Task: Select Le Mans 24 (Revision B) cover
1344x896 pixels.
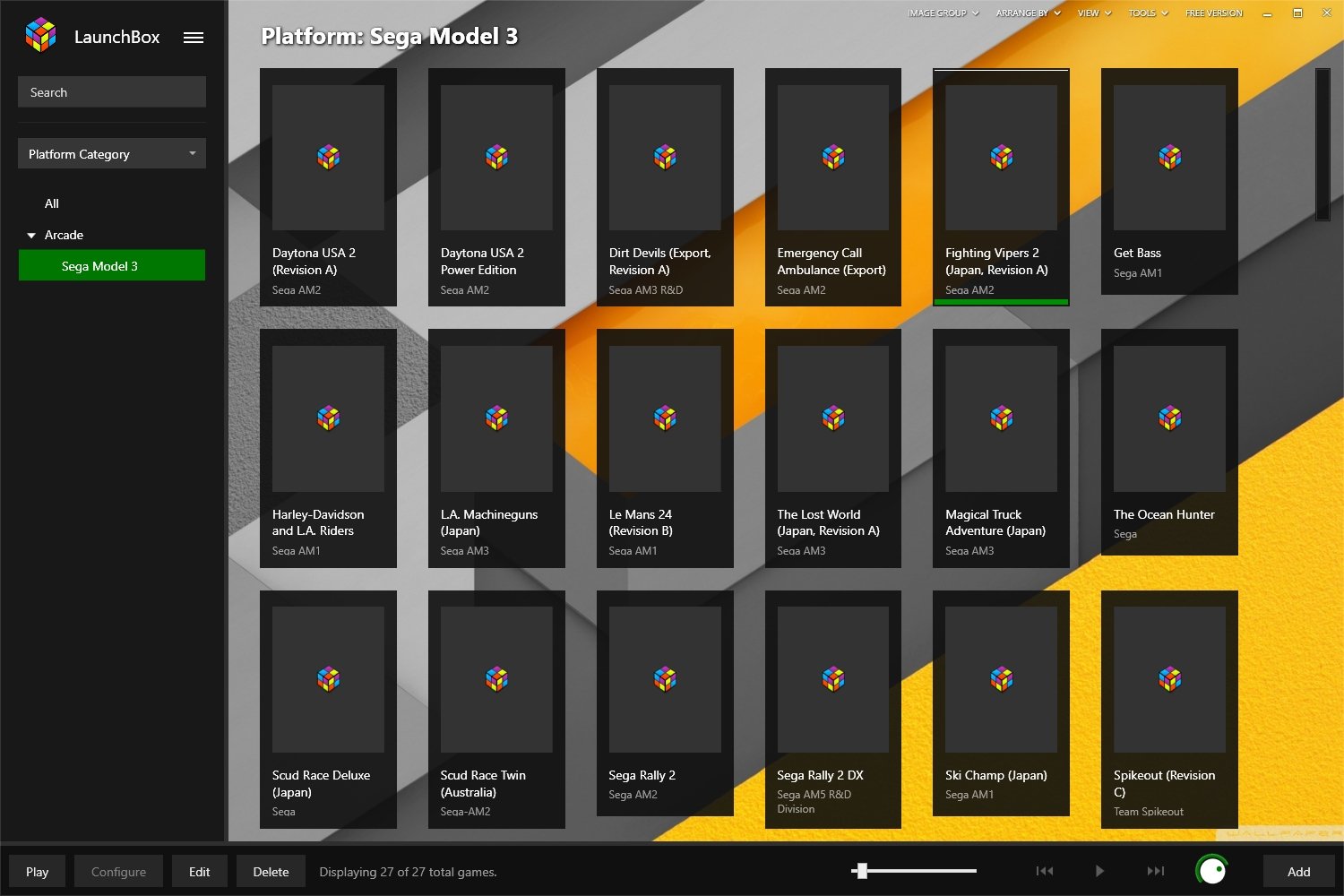Action: coord(665,418)
